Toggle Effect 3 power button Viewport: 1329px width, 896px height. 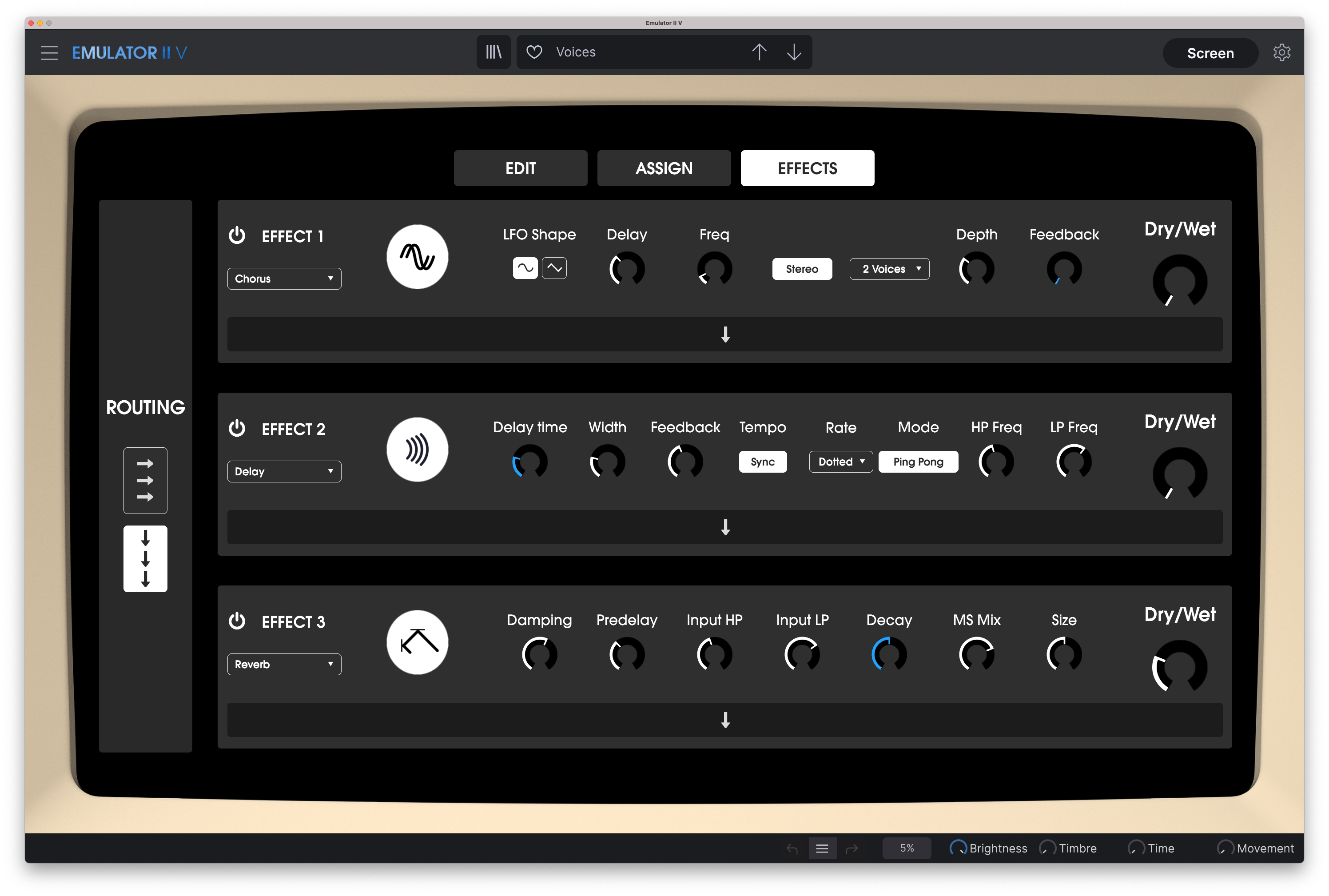click(237, 621)
